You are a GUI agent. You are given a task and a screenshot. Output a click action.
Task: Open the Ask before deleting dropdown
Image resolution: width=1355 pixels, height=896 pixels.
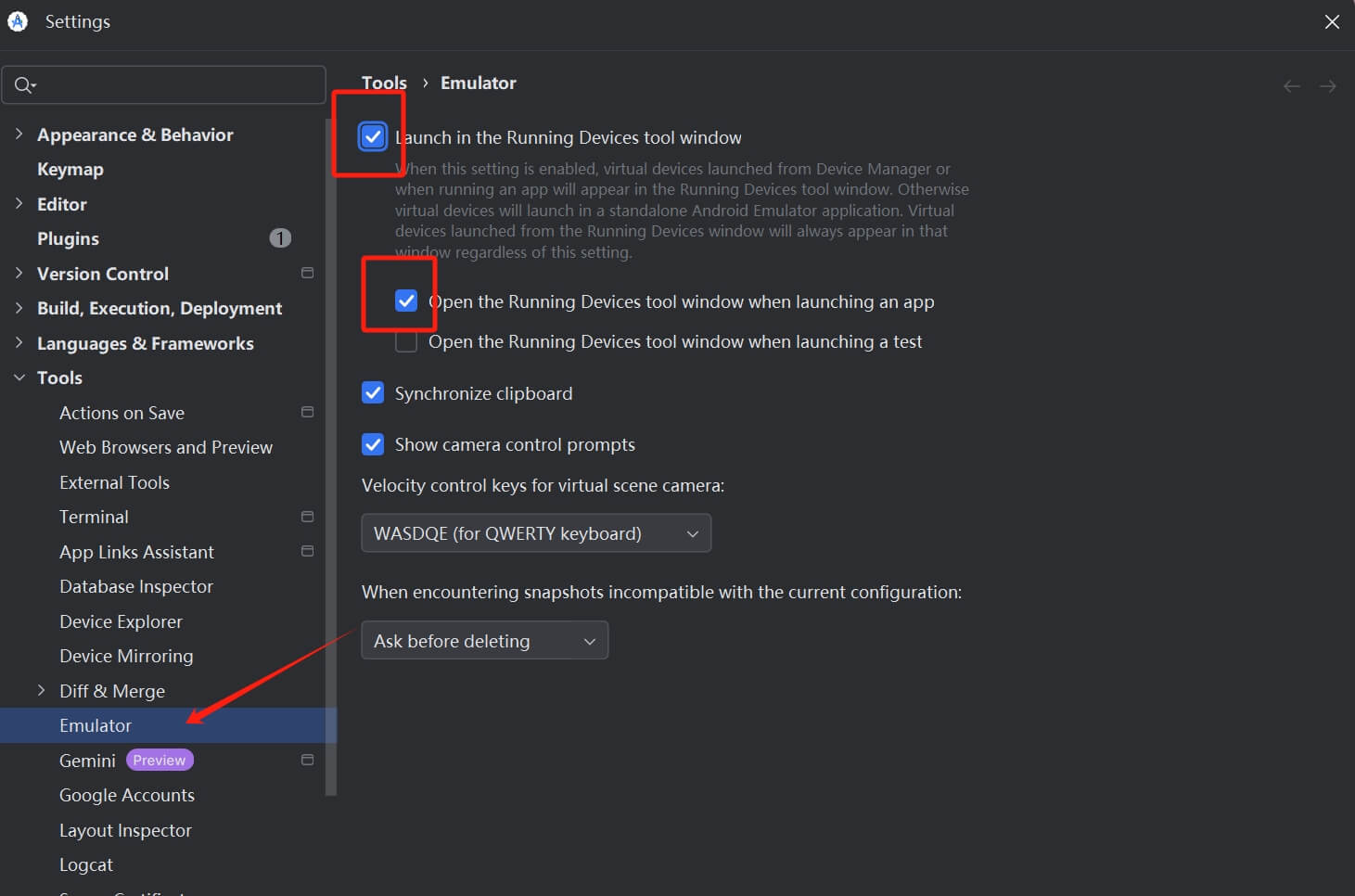484,640
